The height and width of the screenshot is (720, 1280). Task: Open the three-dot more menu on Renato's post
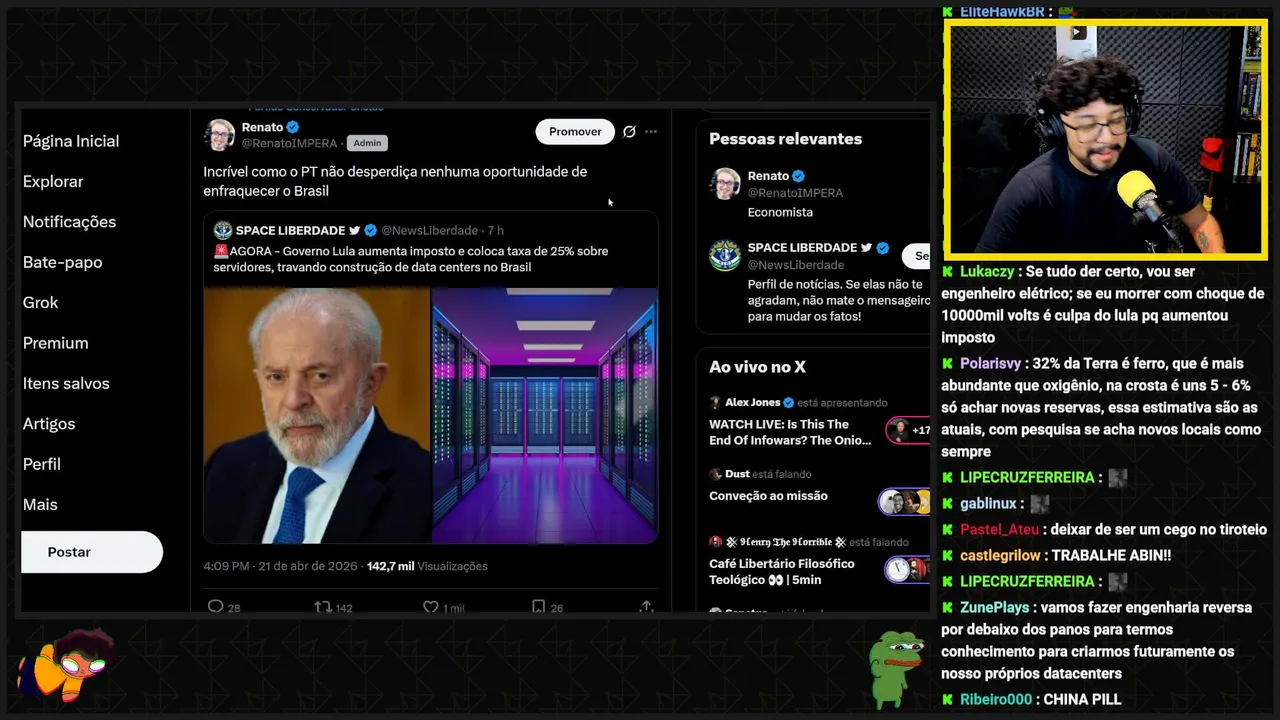[x=651, y=131]
